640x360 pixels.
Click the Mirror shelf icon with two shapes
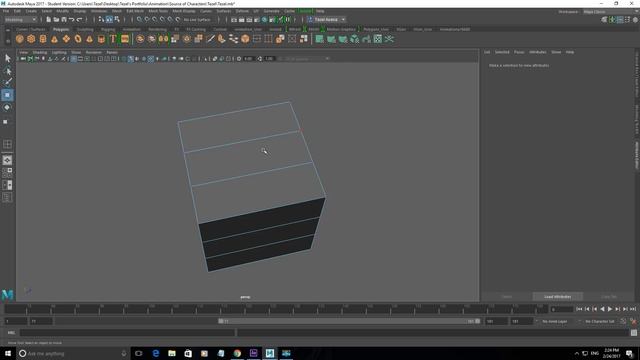pyautogui.click(x=163, y=39)
